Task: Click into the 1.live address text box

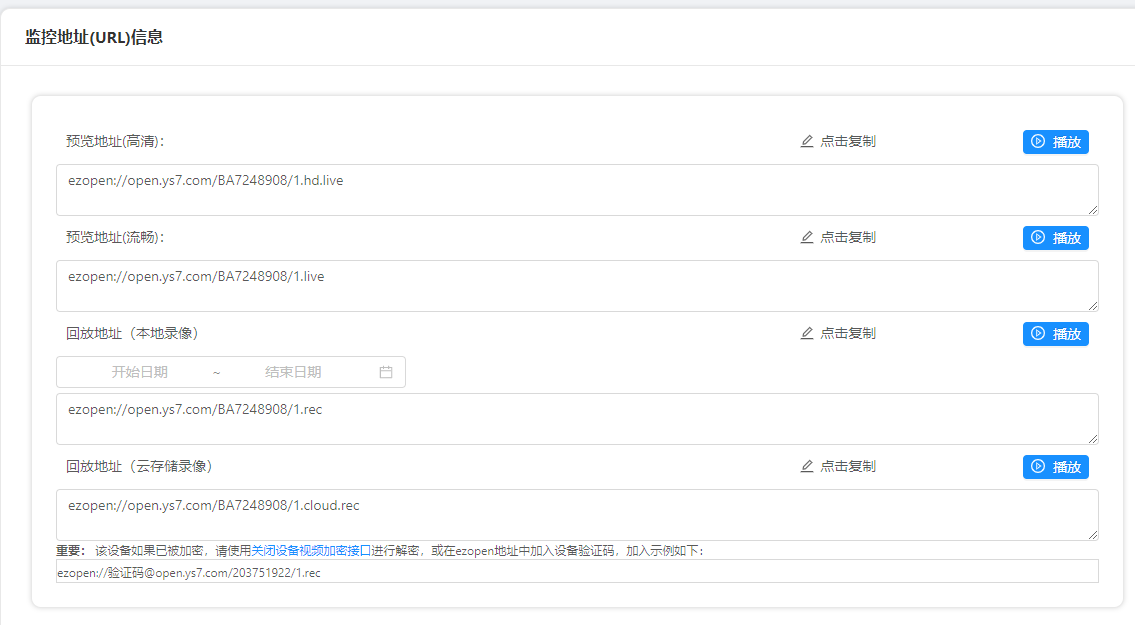Action: click(576, 286)
